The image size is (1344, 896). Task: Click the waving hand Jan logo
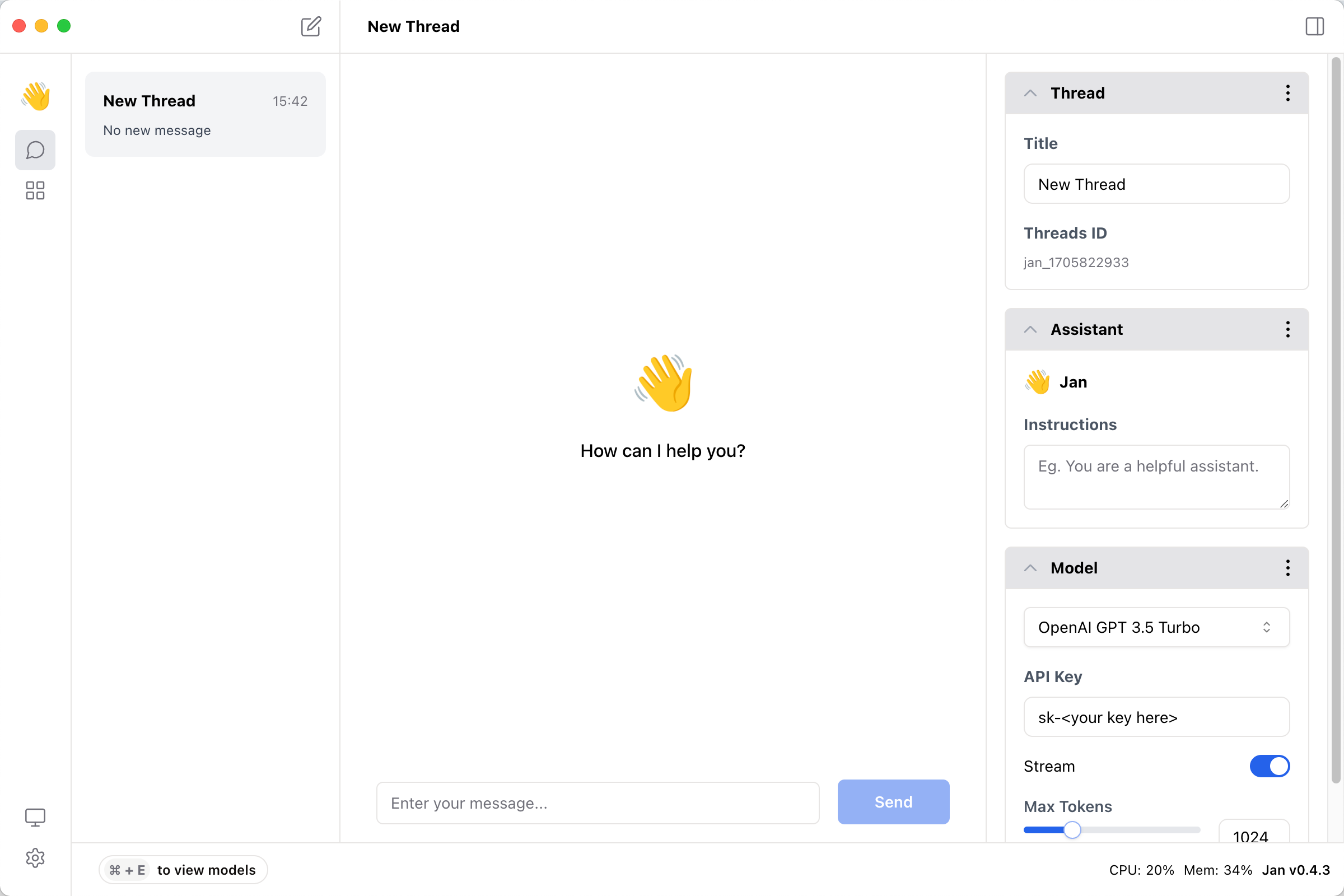(x=35, y=95)
